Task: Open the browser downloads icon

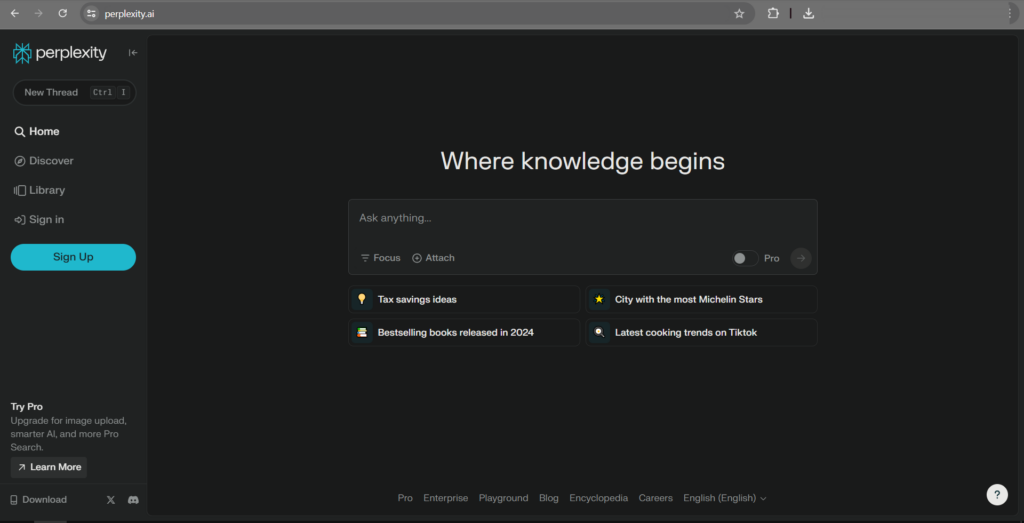Action: tap(808, 13)
